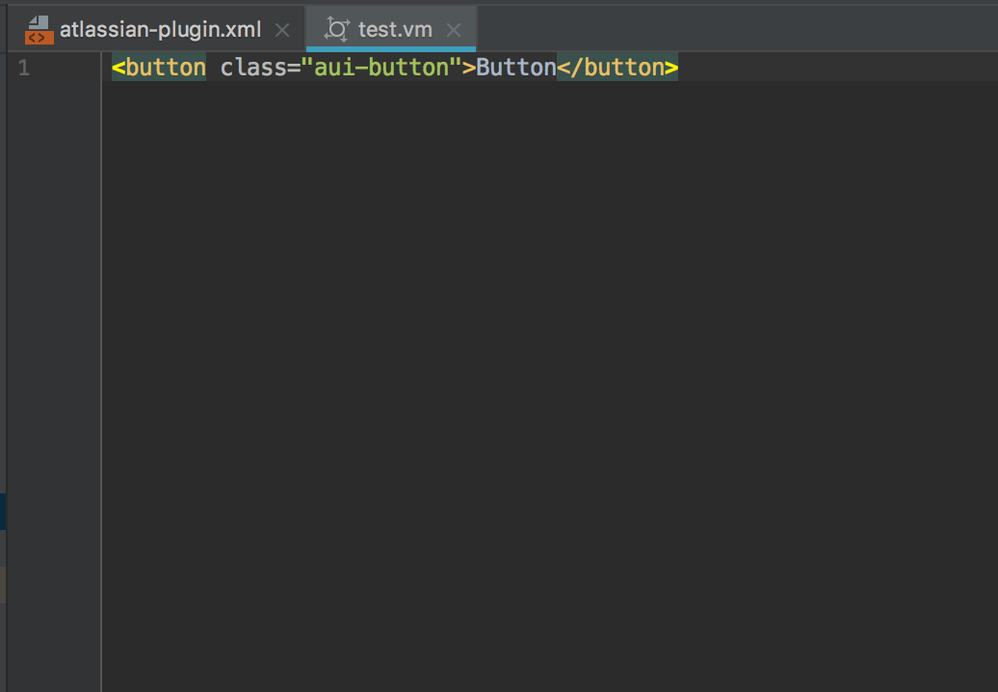Click the highlighted opening button tag
The width and height of the screenshot is (998, 692).
[x=158, y=67]
